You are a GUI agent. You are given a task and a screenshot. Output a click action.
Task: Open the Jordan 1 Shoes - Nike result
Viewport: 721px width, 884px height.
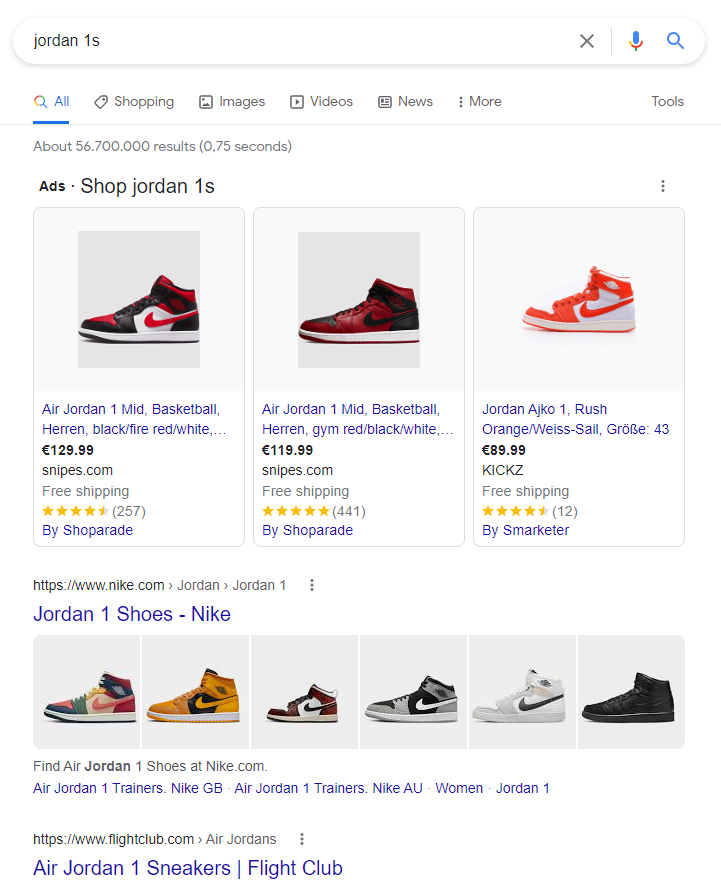click(x=132, y=614)
